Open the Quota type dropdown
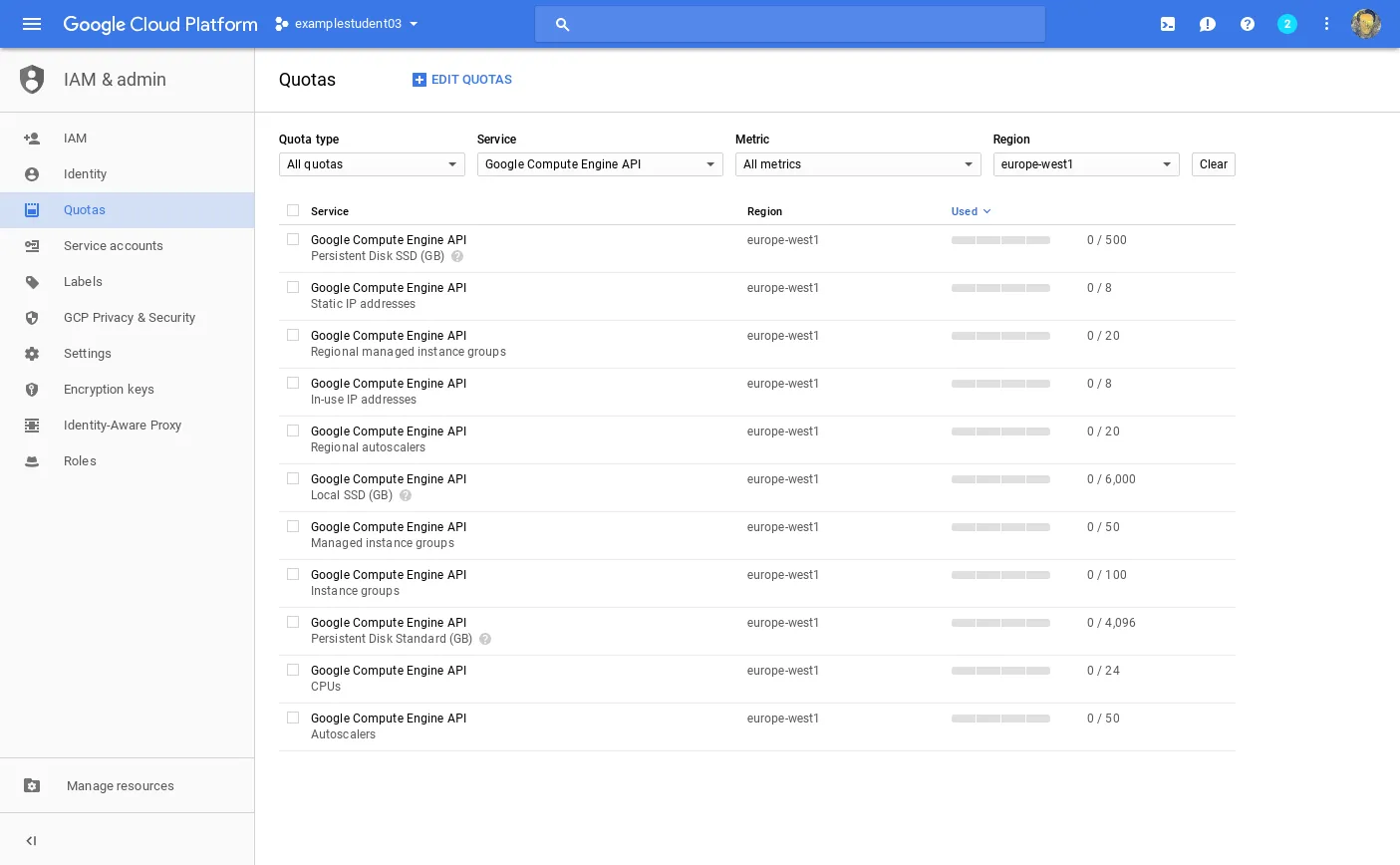The width and height of the screenshot is (1400, 865). pos(372,164)
